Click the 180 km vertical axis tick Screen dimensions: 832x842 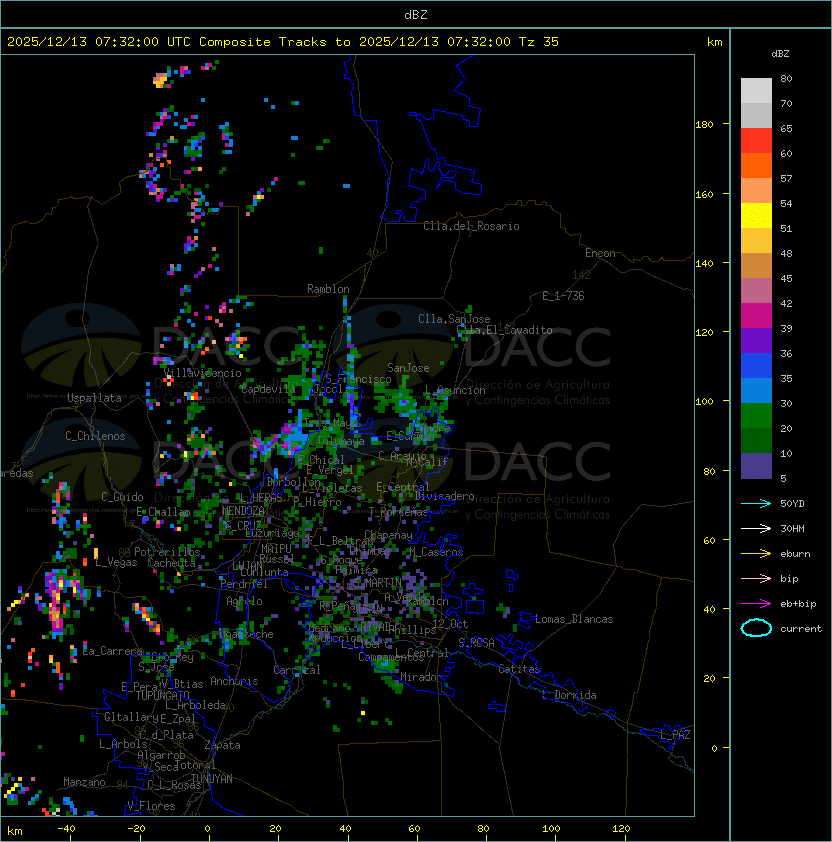[x=704, y=125]
